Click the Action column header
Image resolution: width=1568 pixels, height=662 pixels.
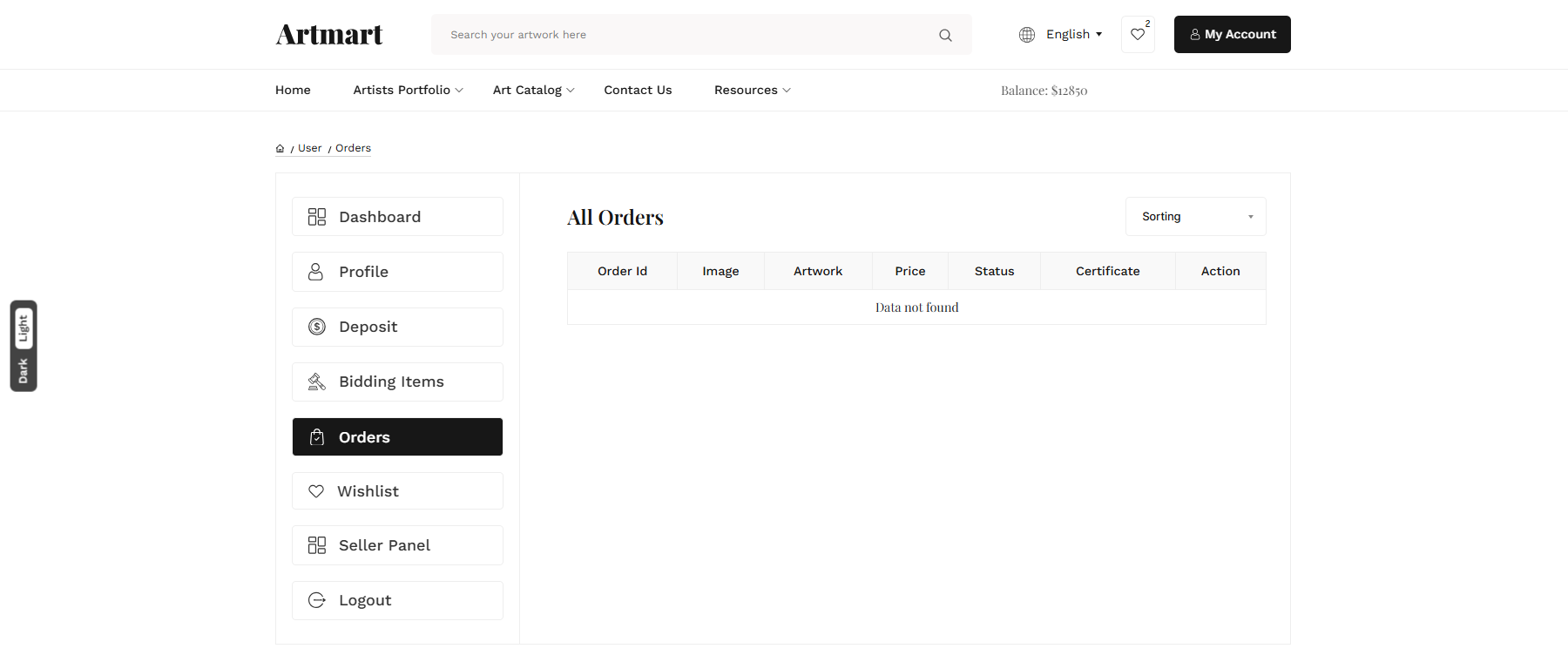point(1220,271)
